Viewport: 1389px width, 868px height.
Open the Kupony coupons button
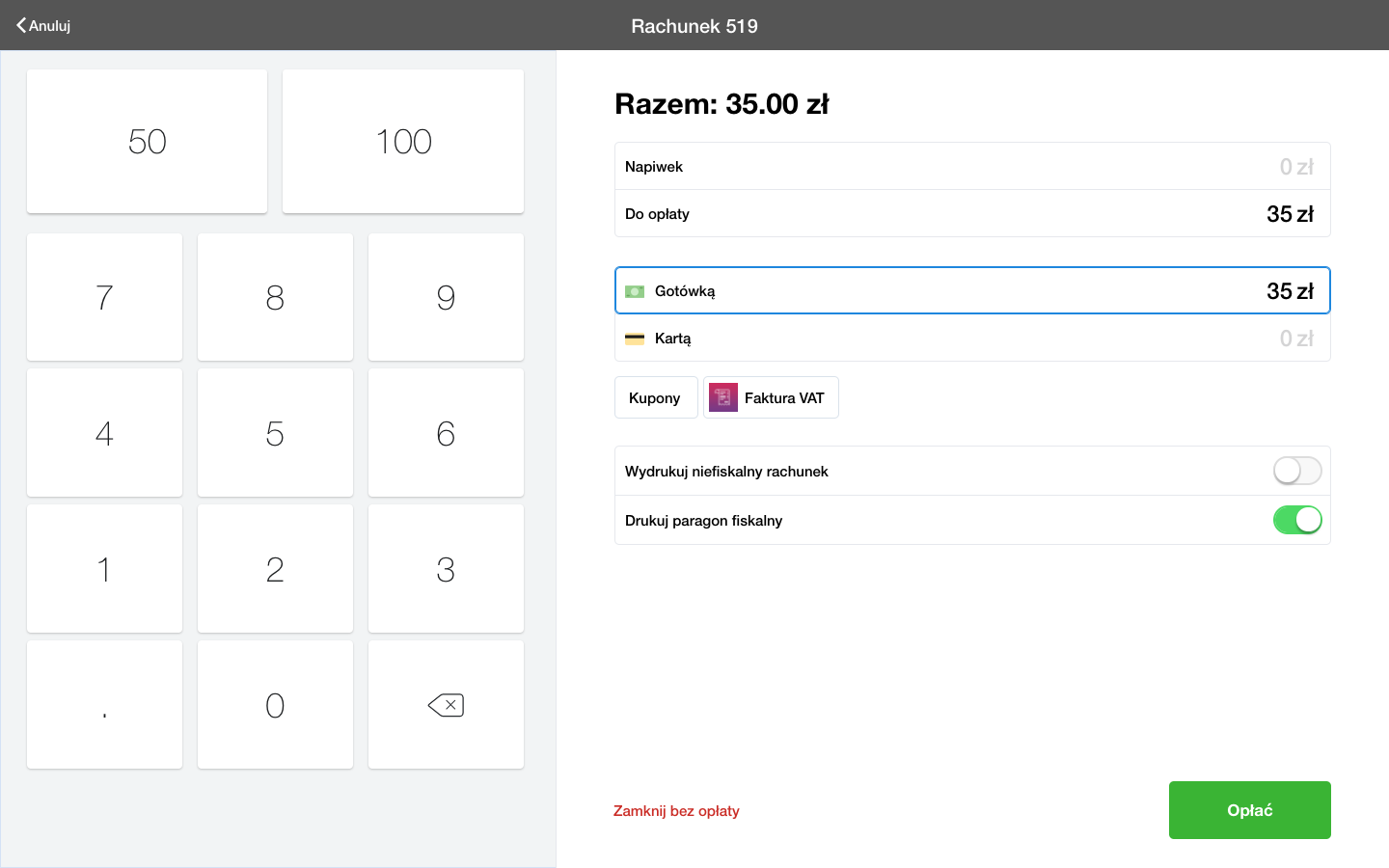click(655, 397)
